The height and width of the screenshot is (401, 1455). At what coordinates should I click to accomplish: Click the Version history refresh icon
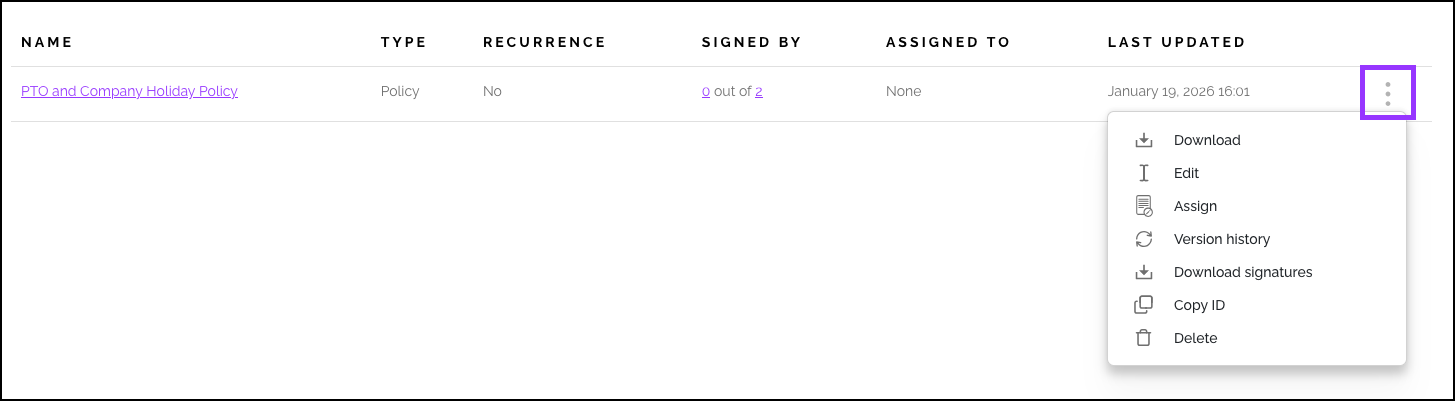pos(1144,239)
